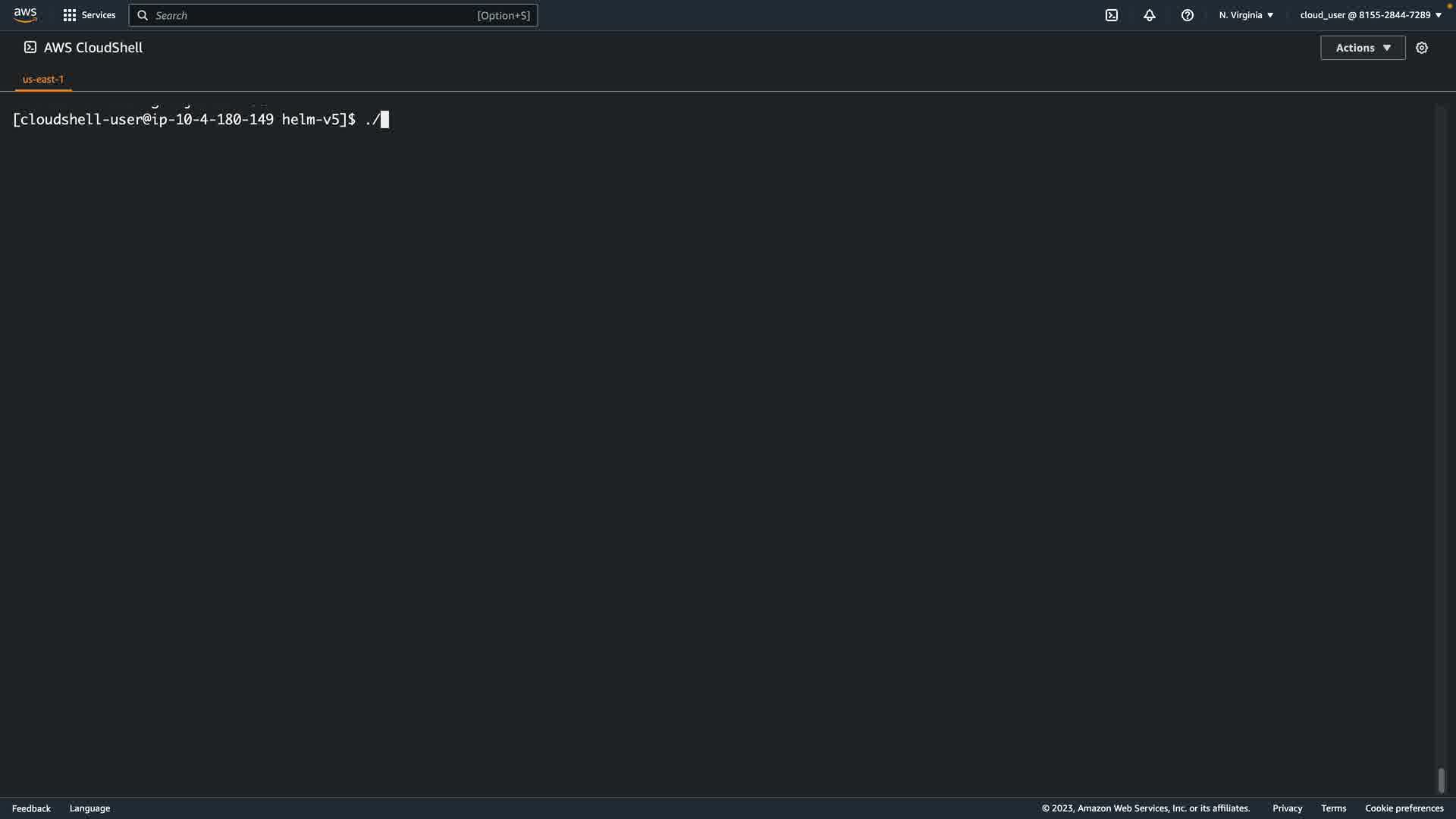Click the magnifier icon in search bar
Screen dimensions: 1456x819
[x=143, y=15]
